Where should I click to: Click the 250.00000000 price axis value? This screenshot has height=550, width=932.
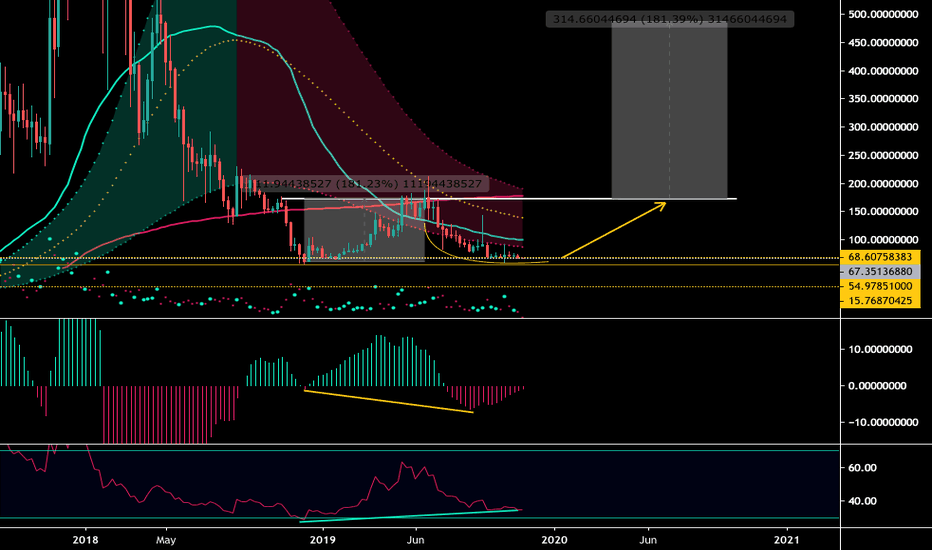pyautogui.click(x=883, y=155)
